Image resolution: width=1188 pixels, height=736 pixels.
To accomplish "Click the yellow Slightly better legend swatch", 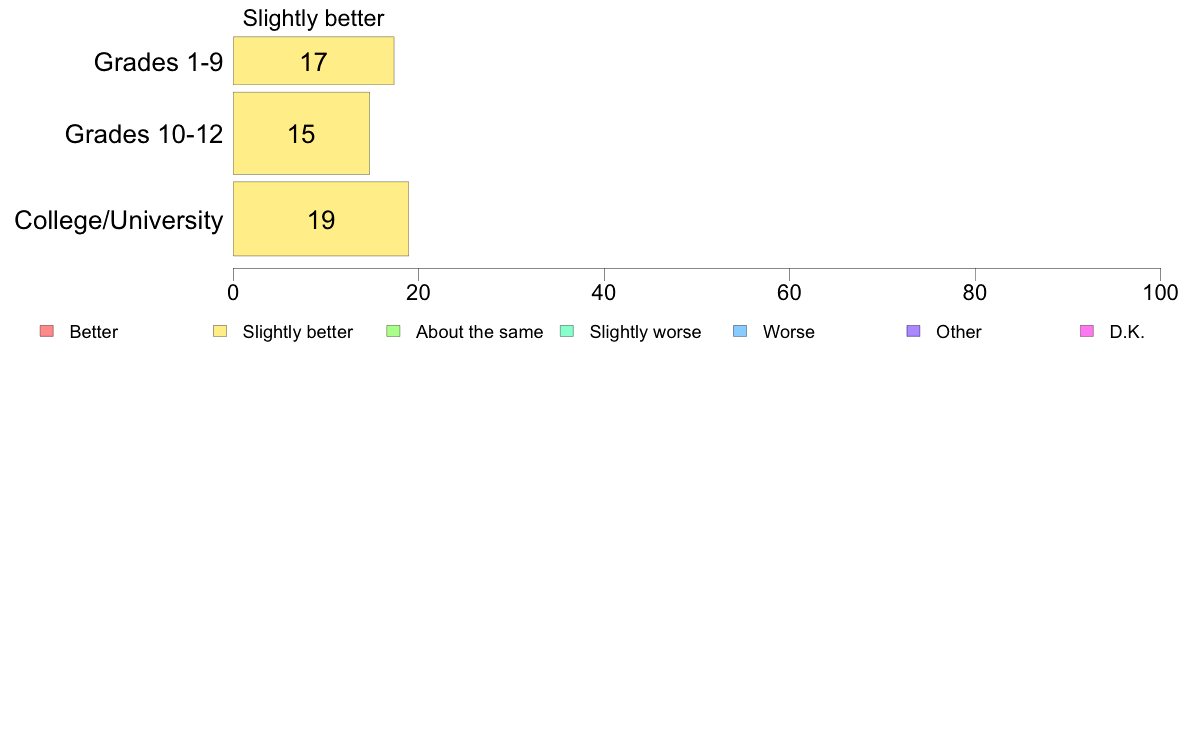I will pyautogui.click(x=220, y=331).
